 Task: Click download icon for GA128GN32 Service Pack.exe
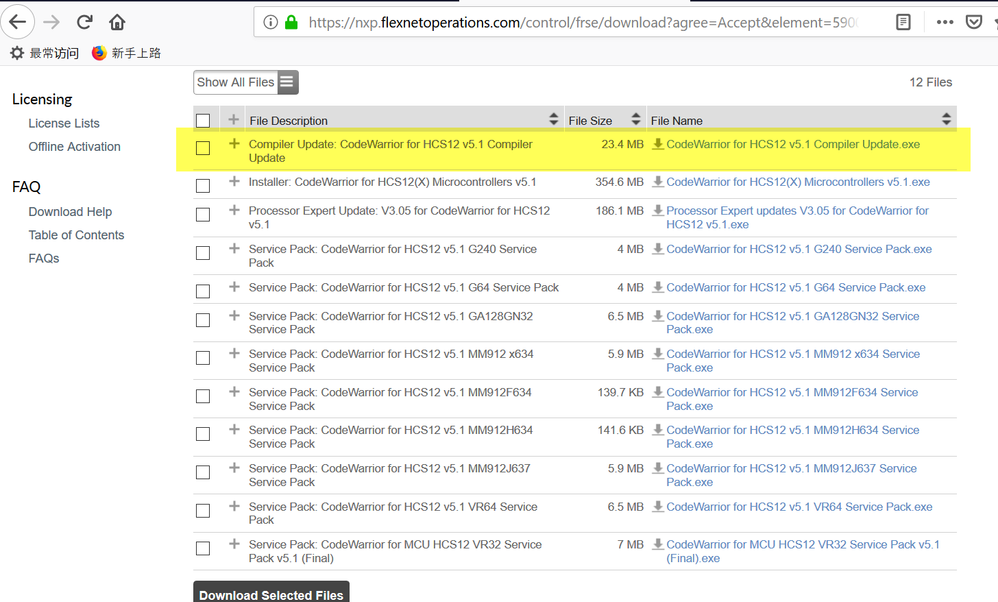tap(658, 316)
